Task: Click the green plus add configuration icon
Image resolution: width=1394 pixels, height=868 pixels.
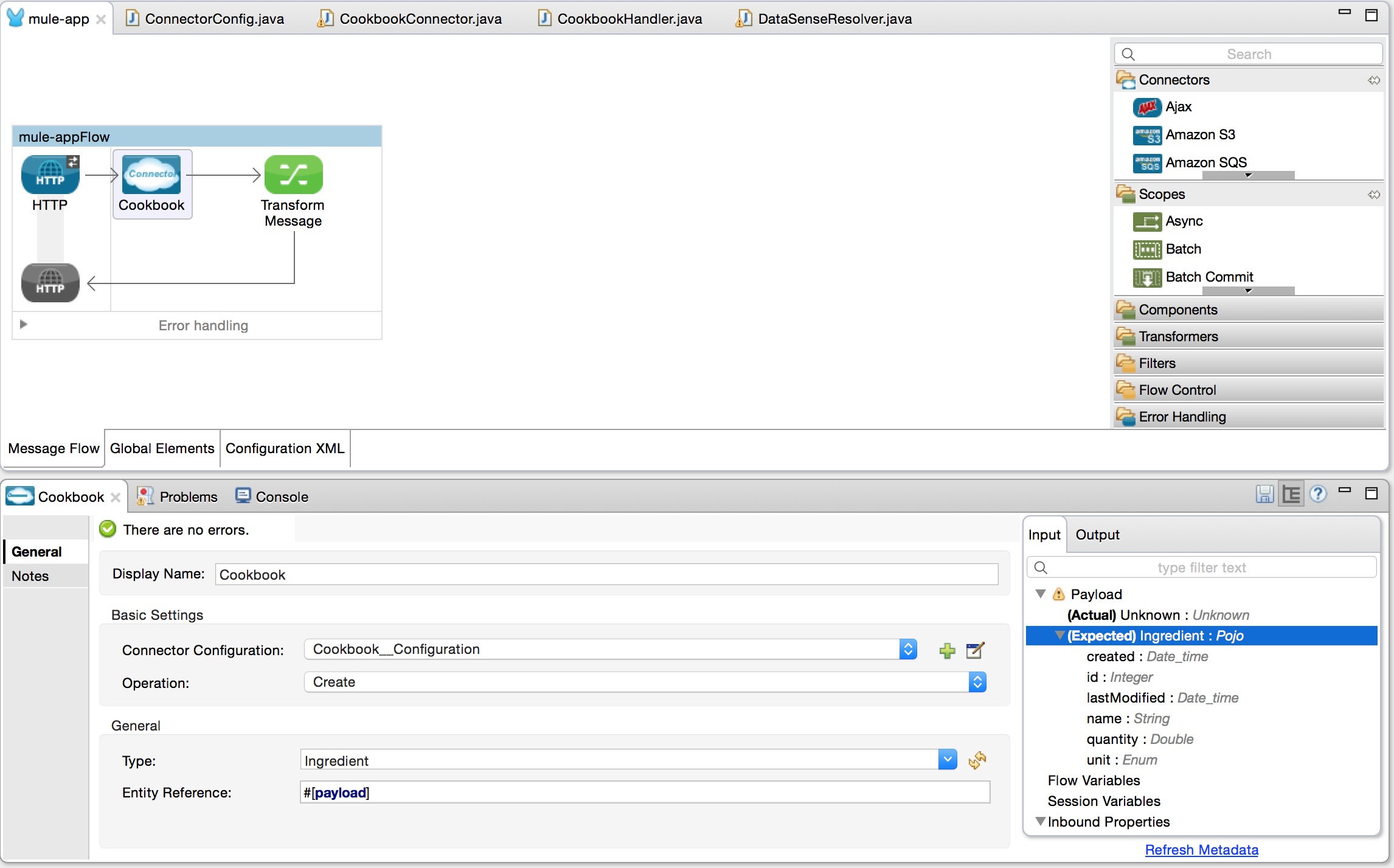Action: coord(947,651)
